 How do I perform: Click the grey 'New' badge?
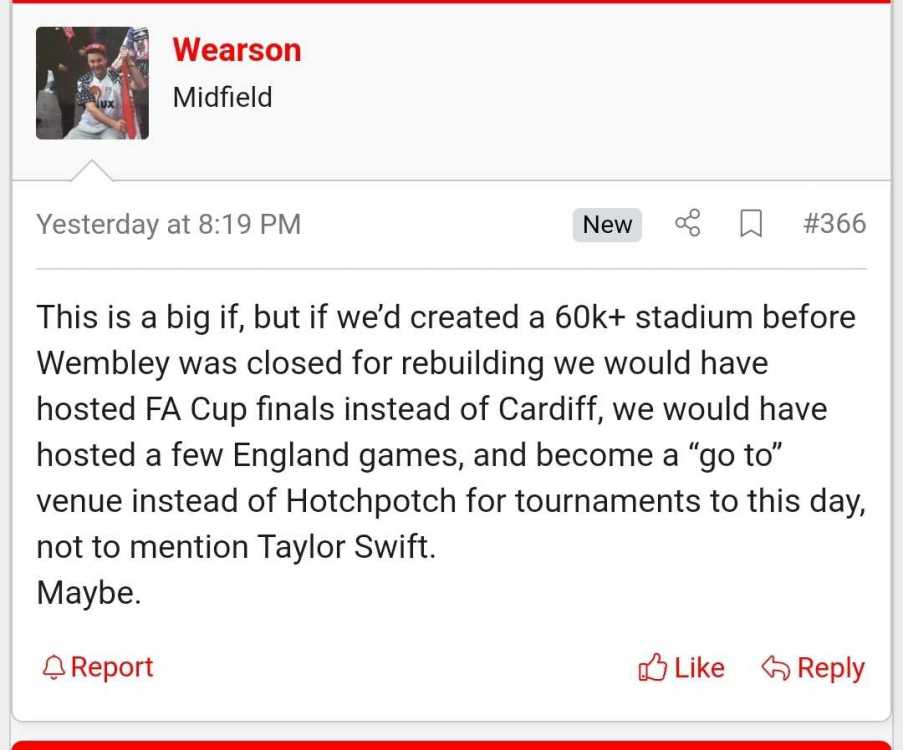pos(607,225)
